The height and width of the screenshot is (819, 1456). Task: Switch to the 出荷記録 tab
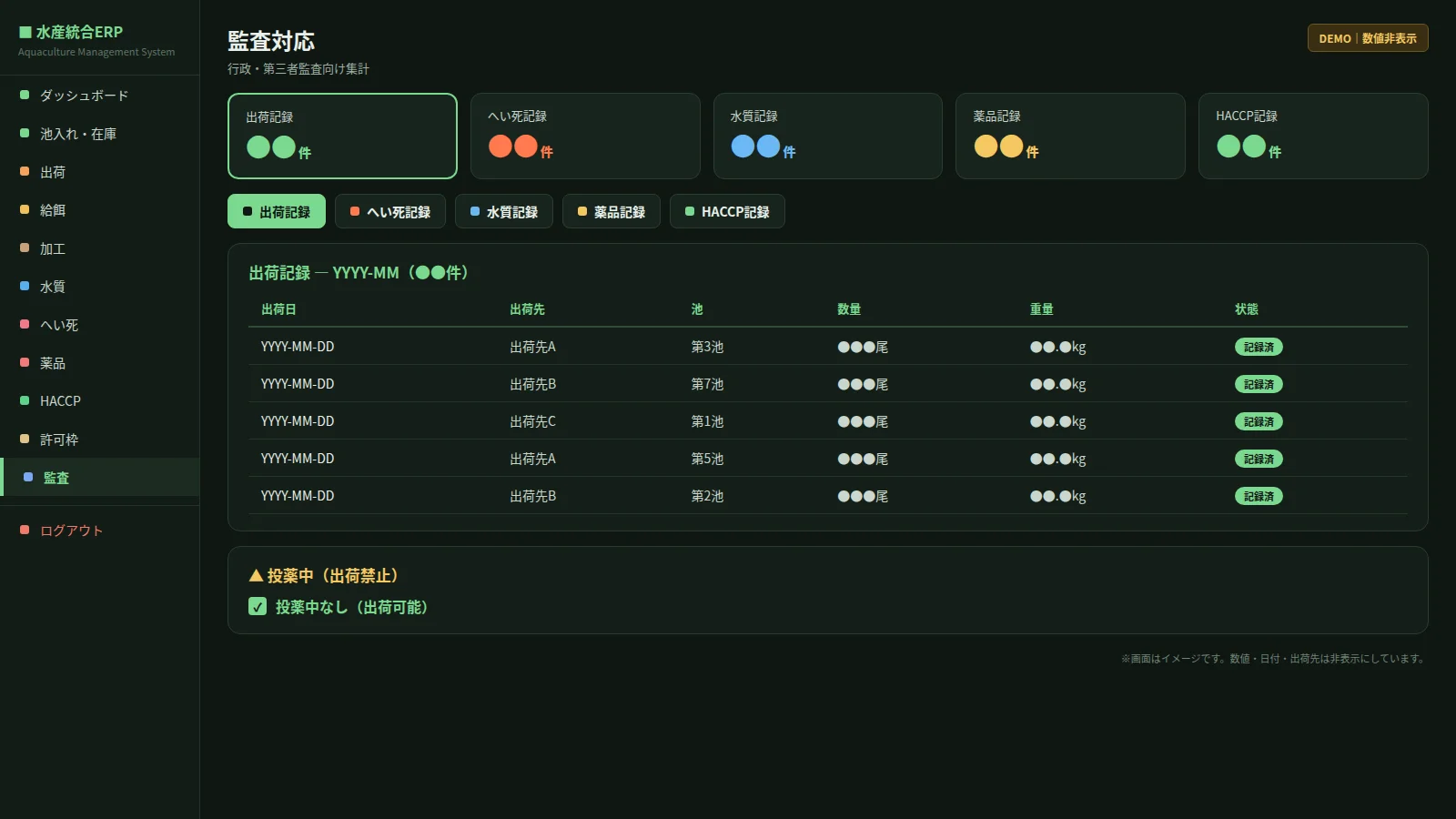click(x=277, y=211)
